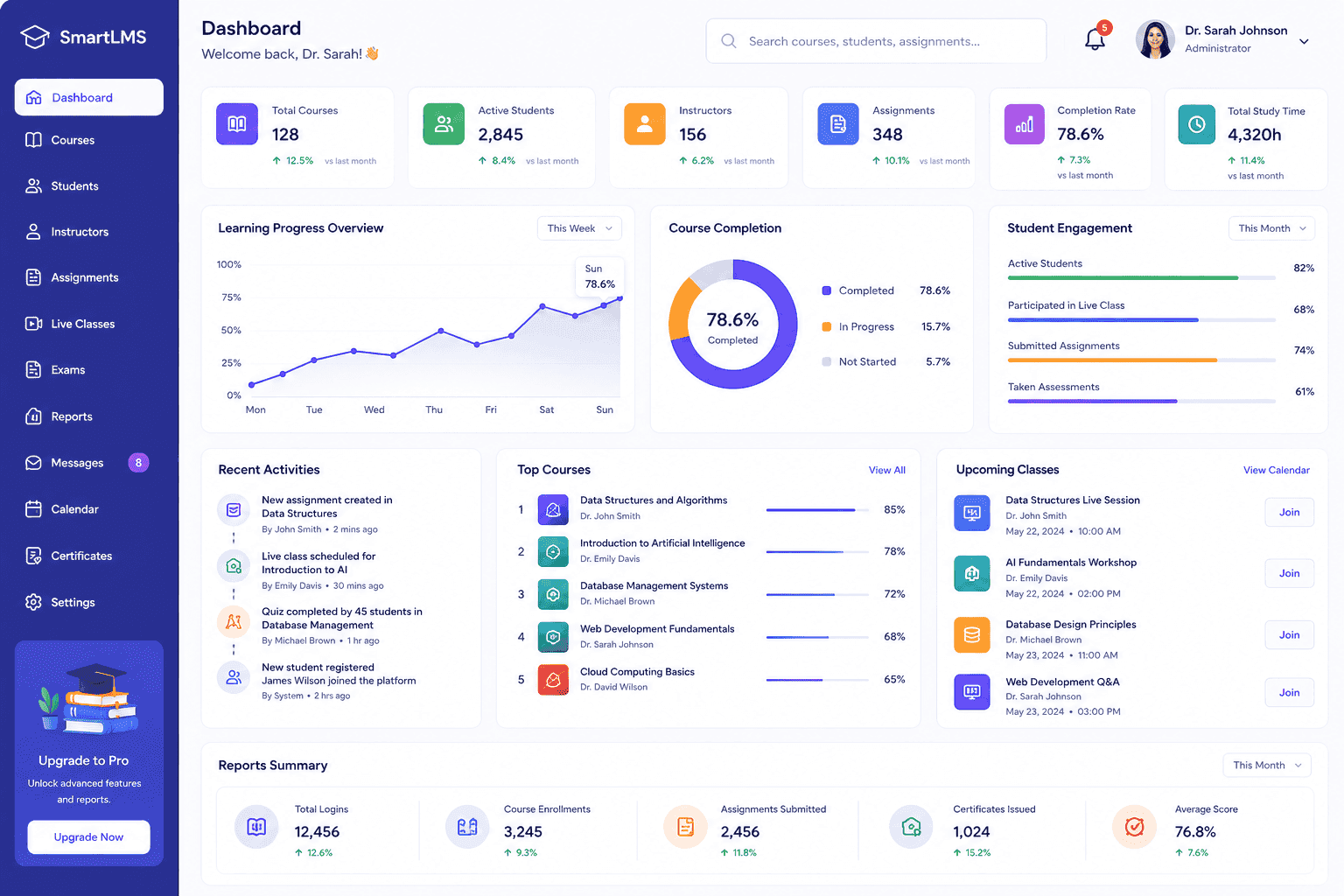Click the Database Management Systems course icon
This screenshot has width=1344, height=896.
tap(553, 595)
